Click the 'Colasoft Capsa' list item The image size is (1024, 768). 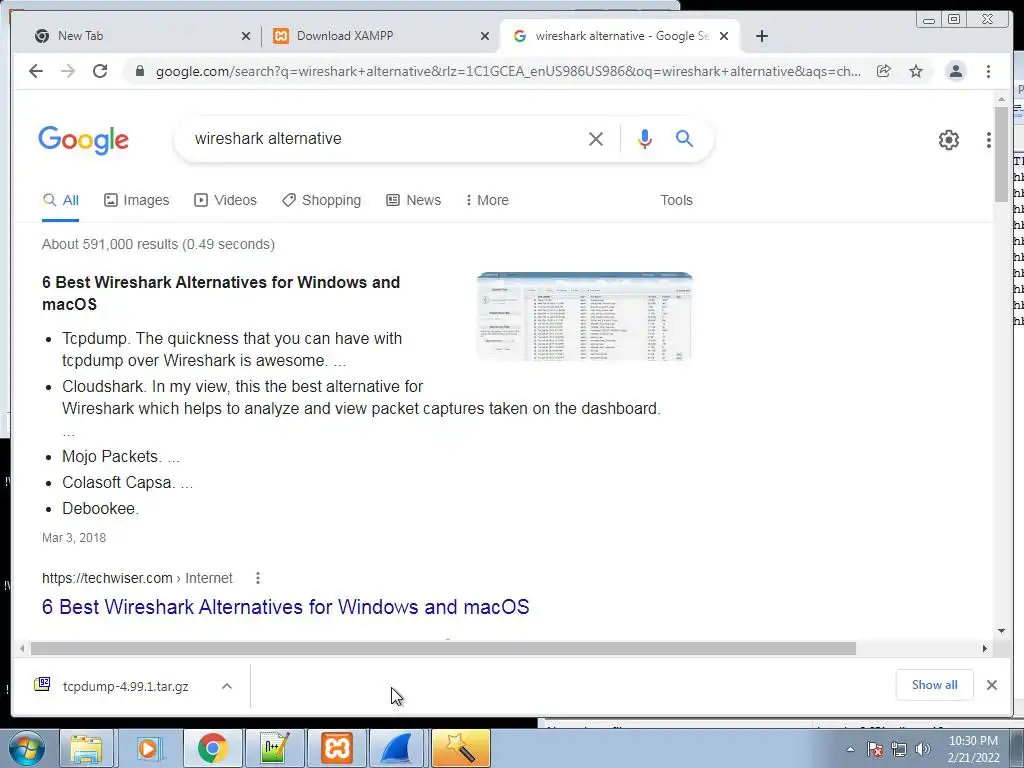127,483
